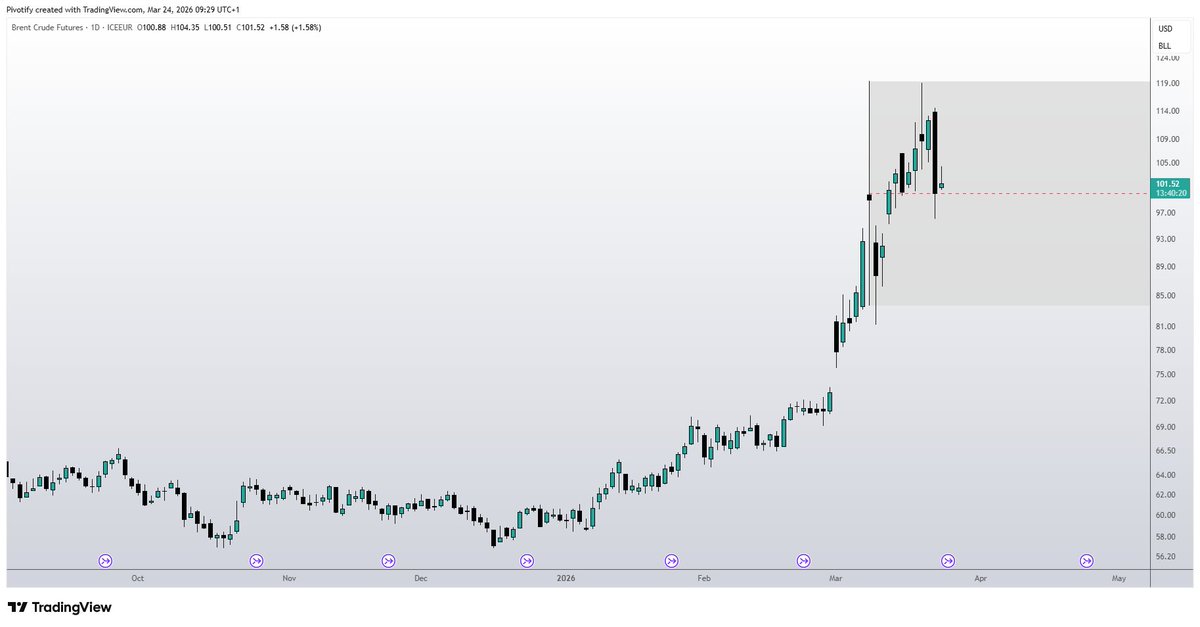Select the event marker icon nearest the Mar label
The image size is (1200, 627).
804,561
